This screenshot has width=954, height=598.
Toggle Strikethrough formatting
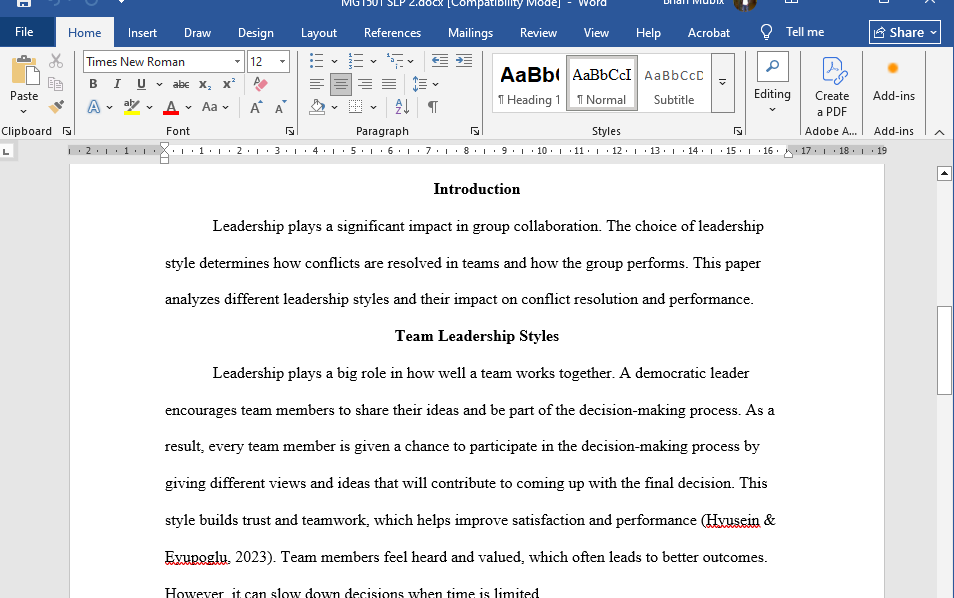tap(181, 84)
